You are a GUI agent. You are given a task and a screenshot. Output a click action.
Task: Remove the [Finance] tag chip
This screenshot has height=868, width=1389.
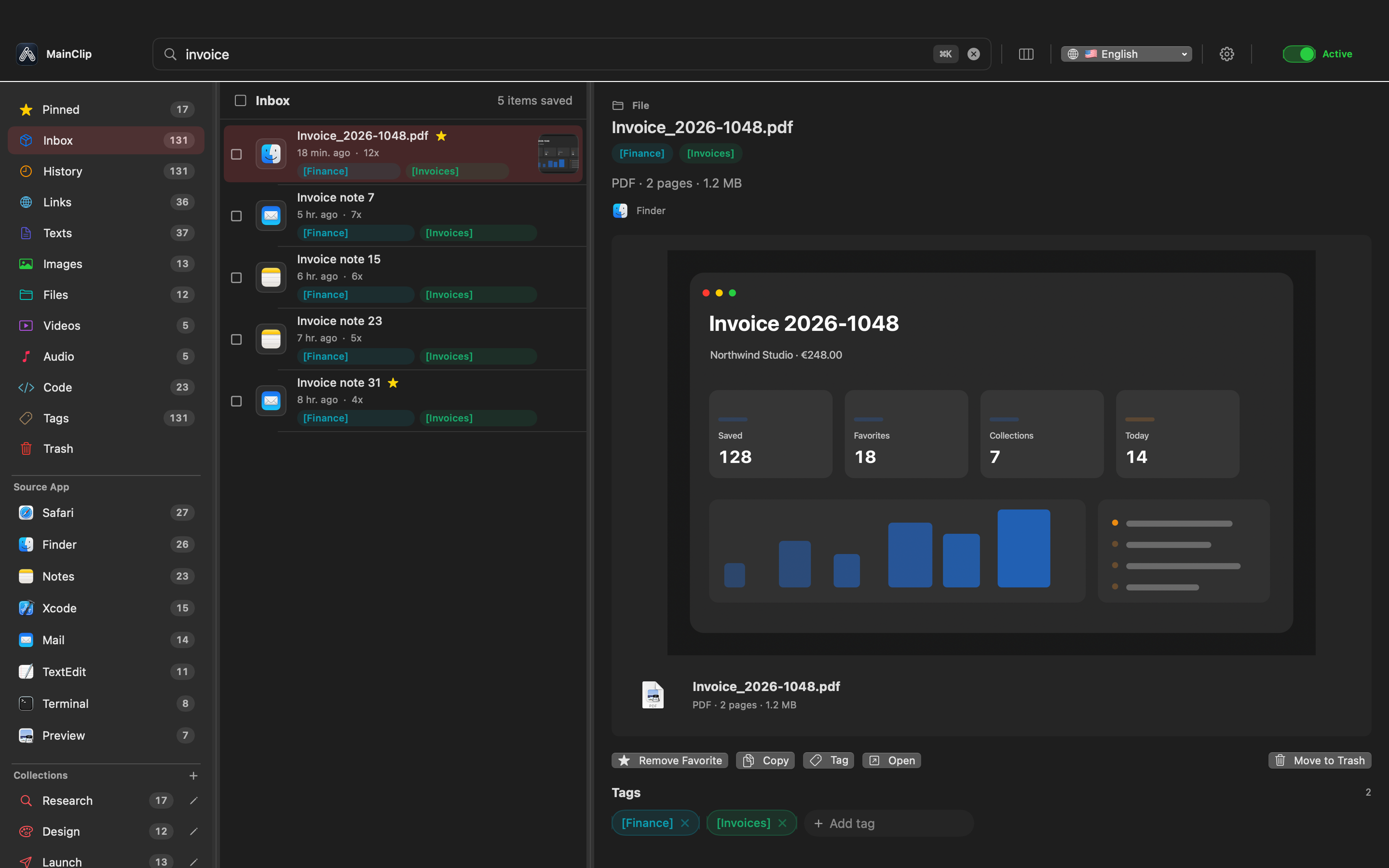(685, 823)
